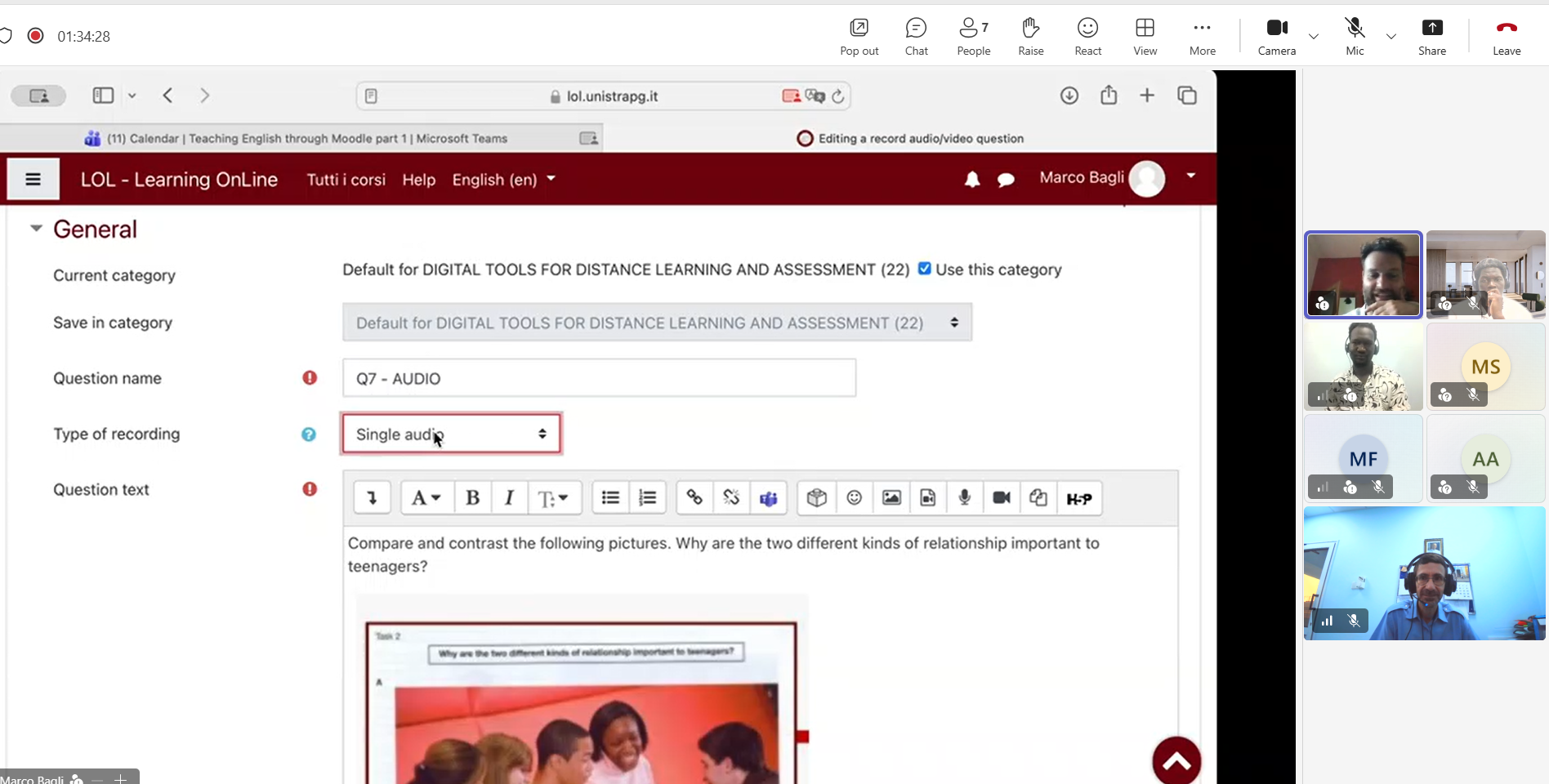Toggle the browser sidebar
Image resolution: width=1549 pixels, height=784 pixels.
(x=103, y=96)
